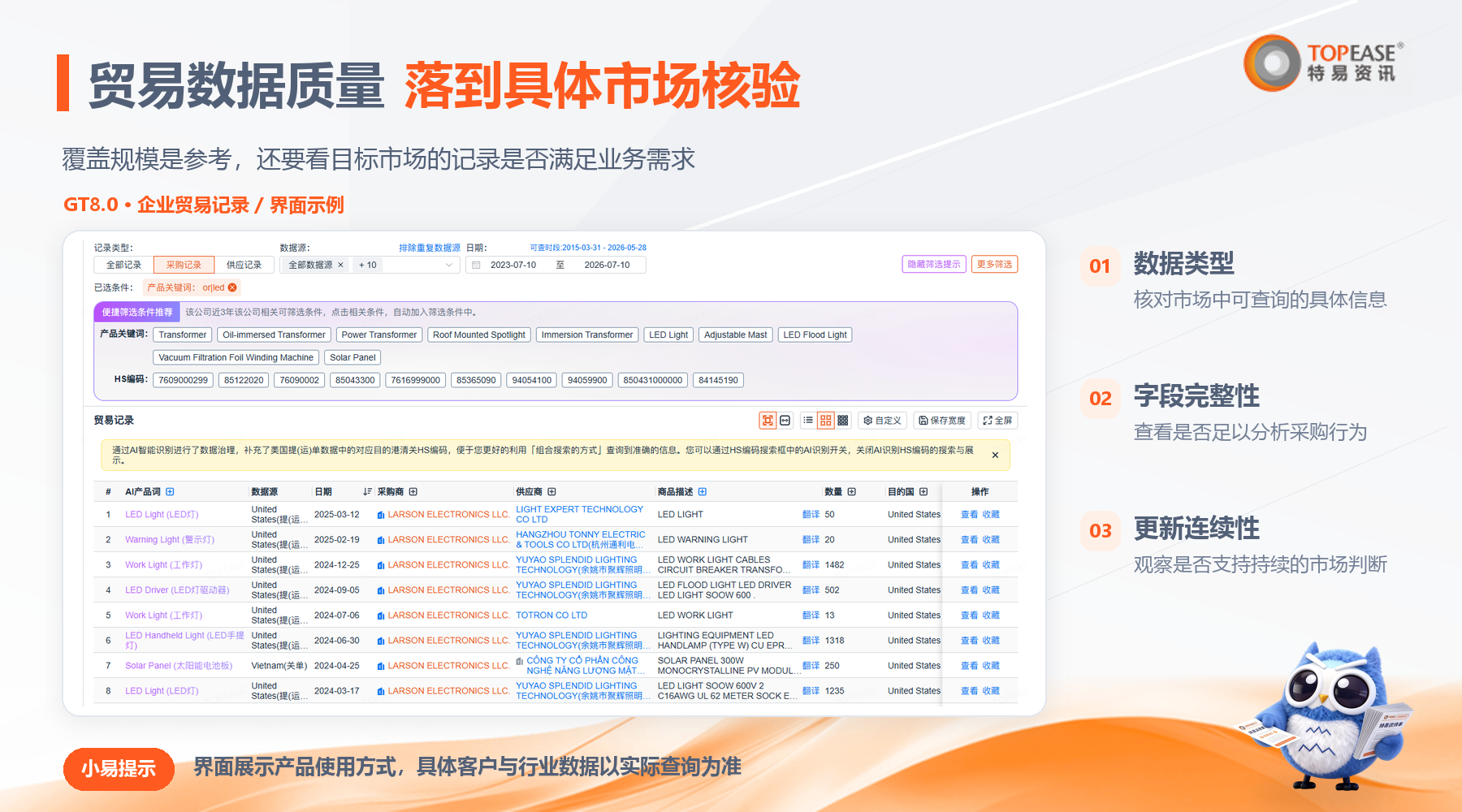The height and width of the screenshot is (812, 1462).
Task: Switch to medium four-square grid view icon
Action: point(825,421)
